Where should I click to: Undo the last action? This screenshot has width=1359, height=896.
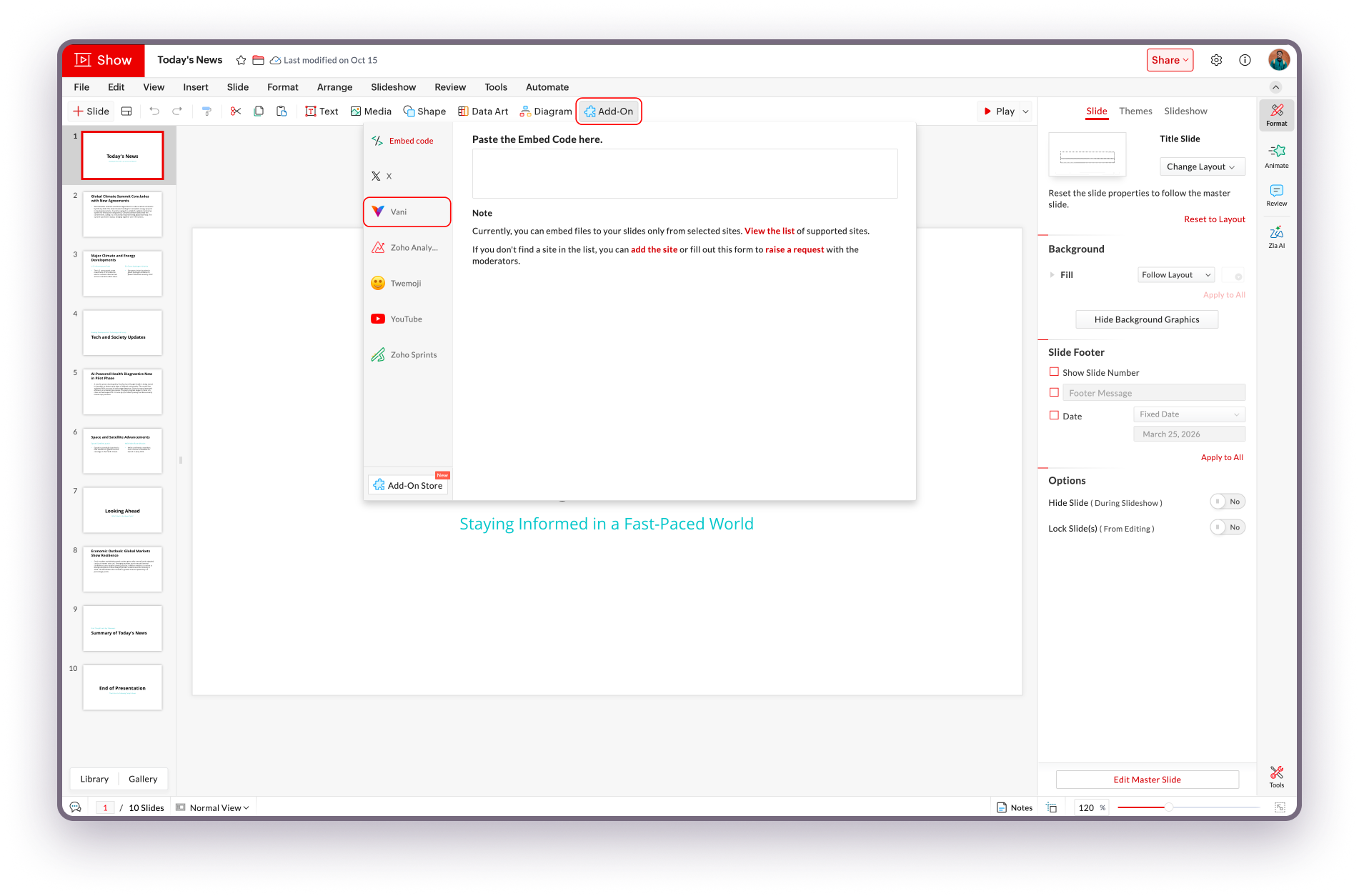(154, 111)
